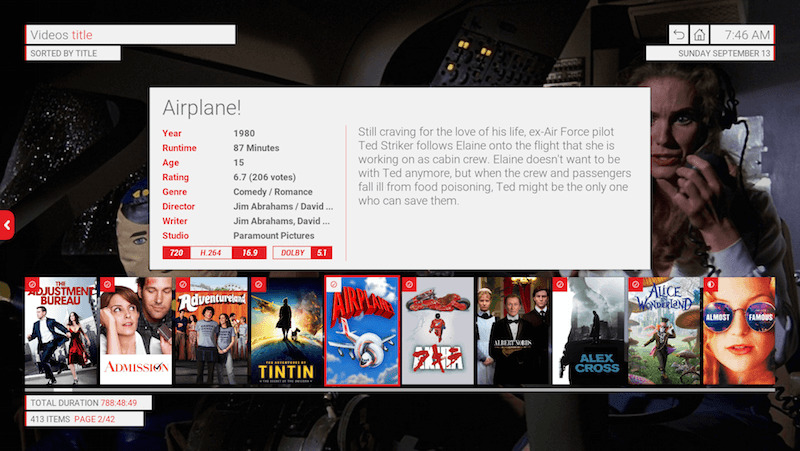Screen dimensions: 800x451
Task: Click the Runtime value 87 Minutes
Action: (256, 148)
